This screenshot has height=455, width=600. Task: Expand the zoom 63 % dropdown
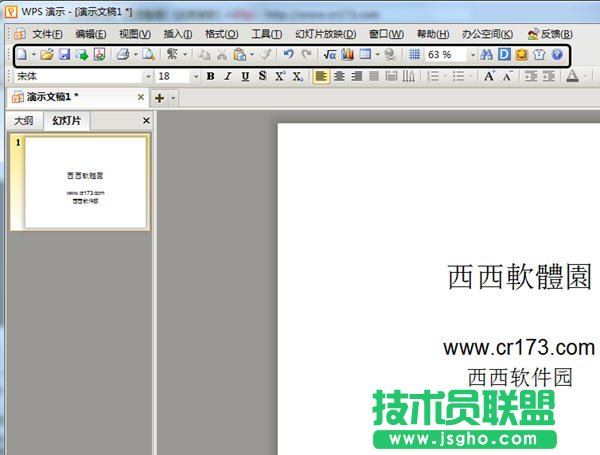coord(473,55)
